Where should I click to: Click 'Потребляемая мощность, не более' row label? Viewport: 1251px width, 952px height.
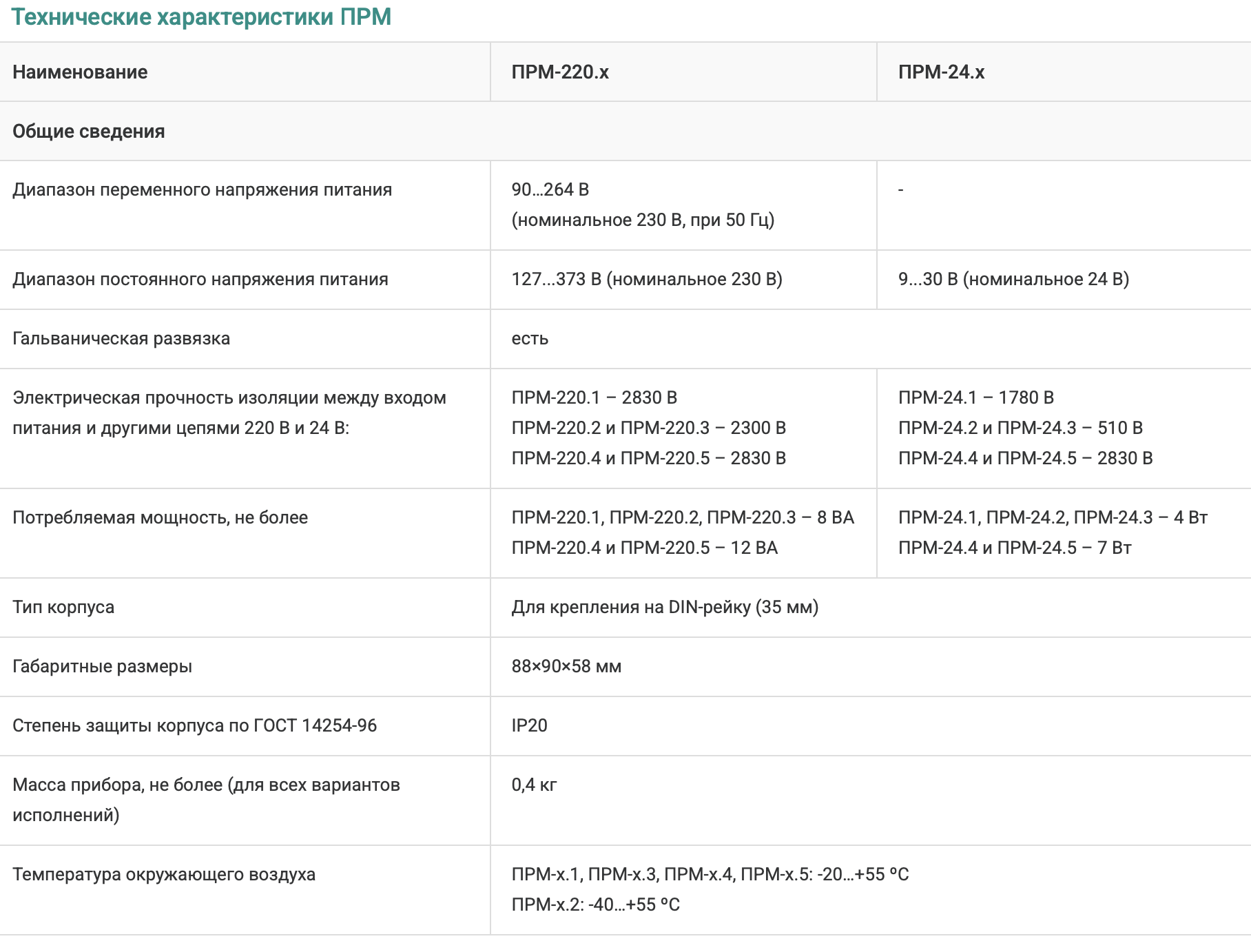click(160, 517)
